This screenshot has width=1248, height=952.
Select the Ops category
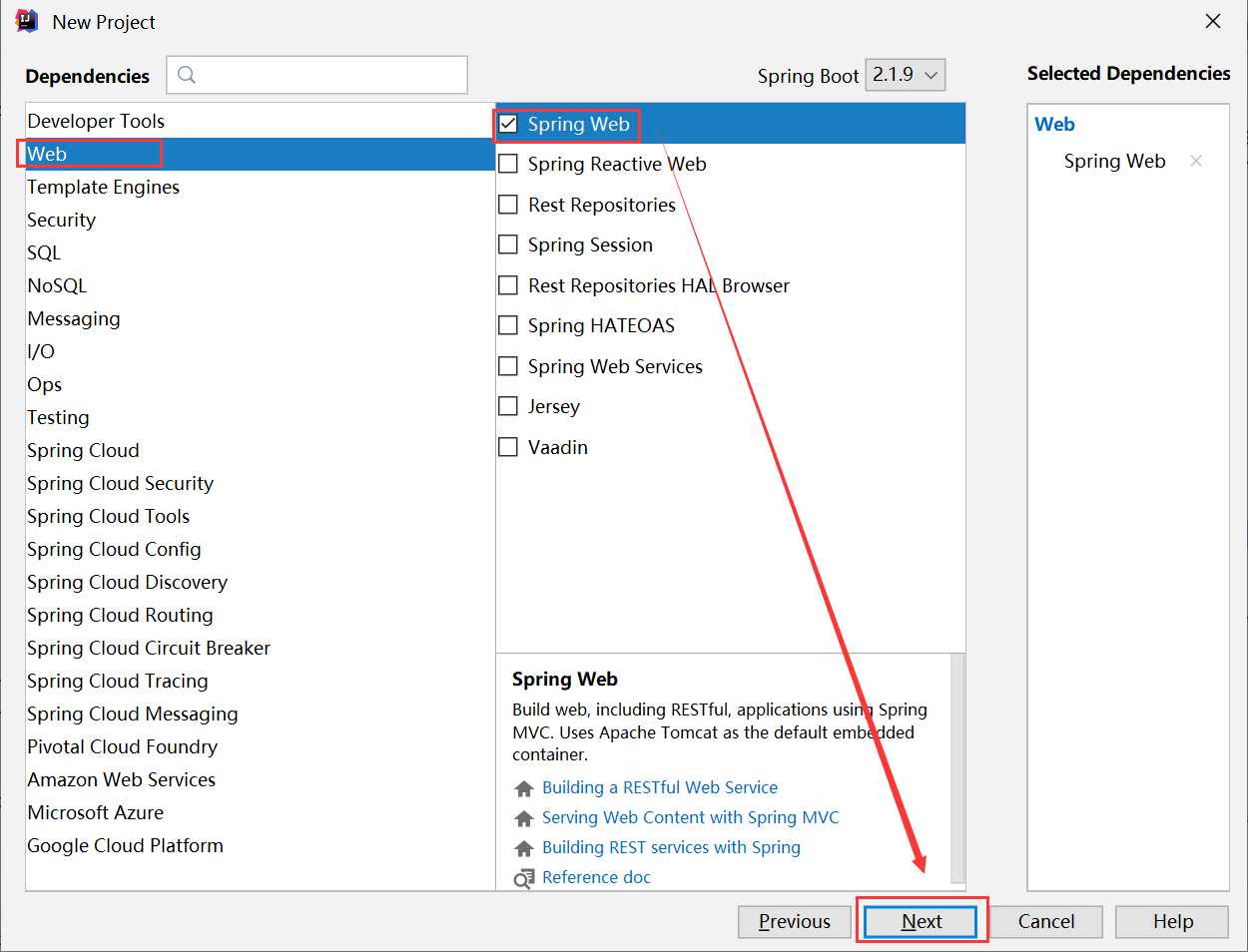261,384
